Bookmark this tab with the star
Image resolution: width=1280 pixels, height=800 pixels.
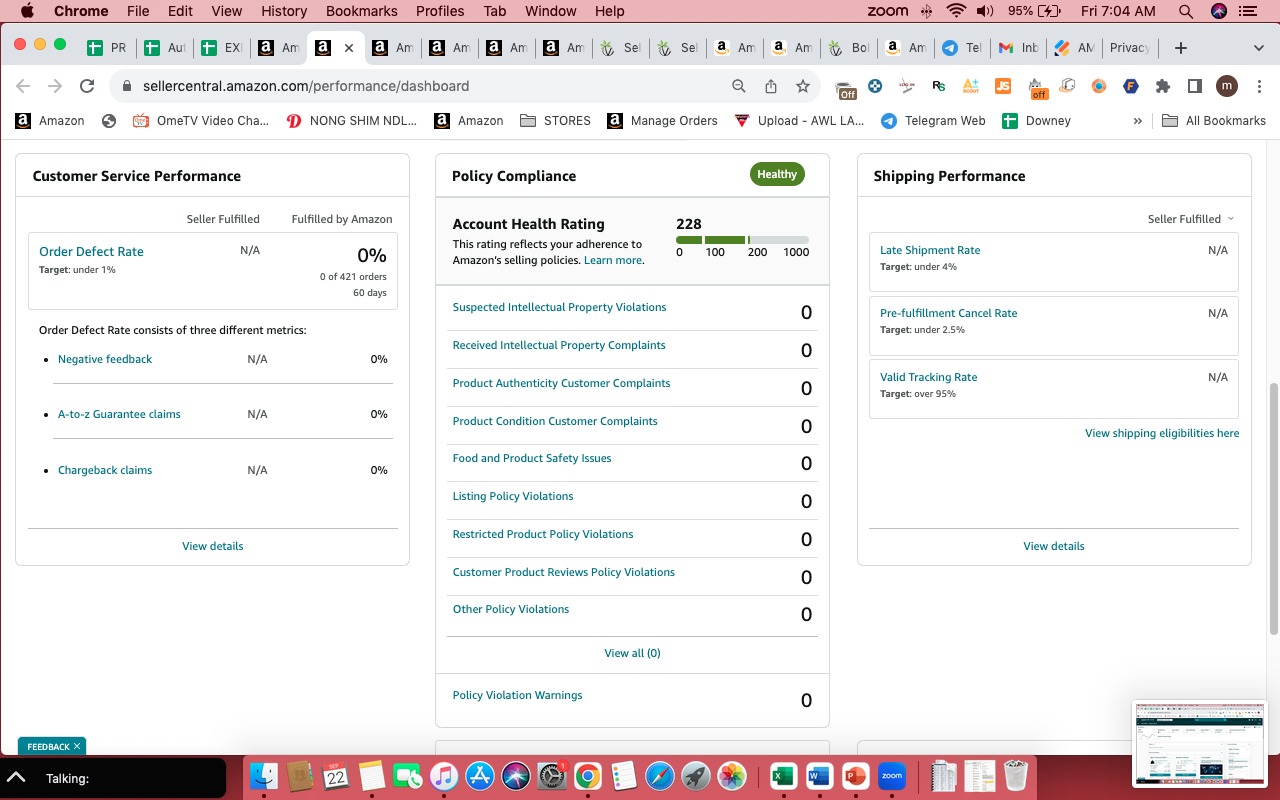[x=803, y=86]
